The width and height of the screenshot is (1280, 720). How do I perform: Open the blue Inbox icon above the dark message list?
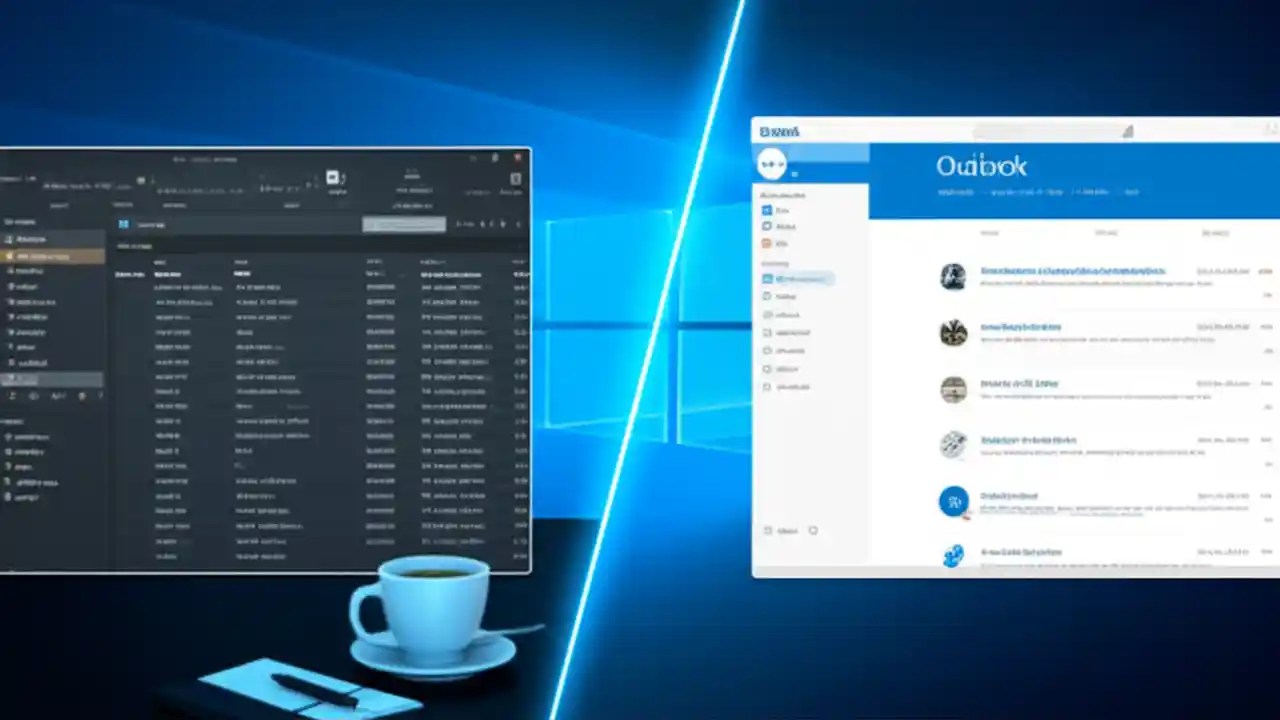[124, 224]
